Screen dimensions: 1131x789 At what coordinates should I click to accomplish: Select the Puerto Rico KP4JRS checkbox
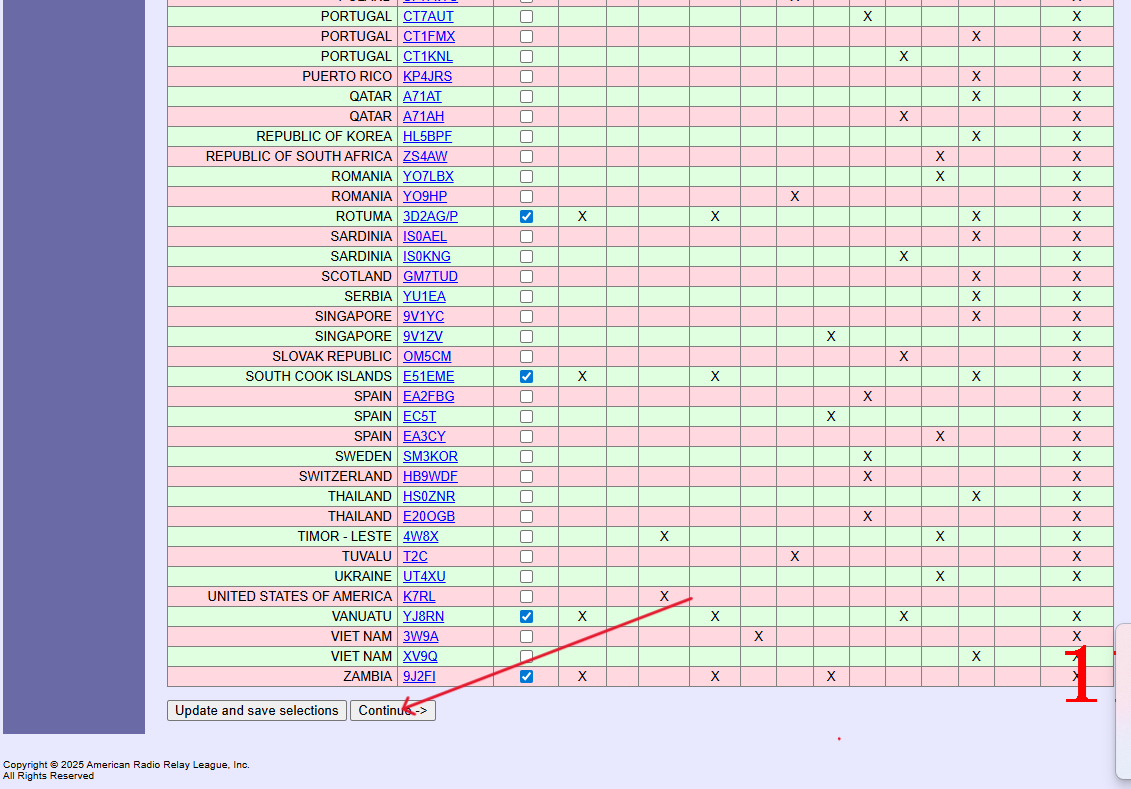tap(527, 76)
